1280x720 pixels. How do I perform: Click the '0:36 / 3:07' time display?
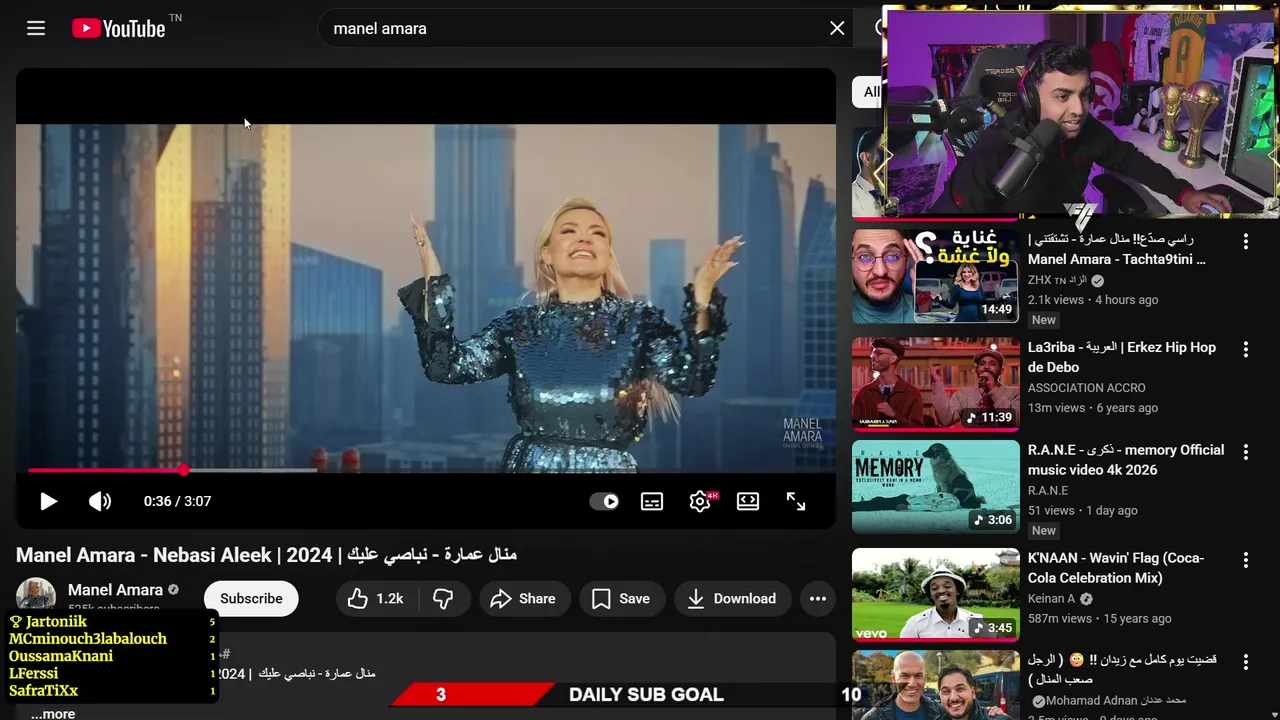click(177, 501)
